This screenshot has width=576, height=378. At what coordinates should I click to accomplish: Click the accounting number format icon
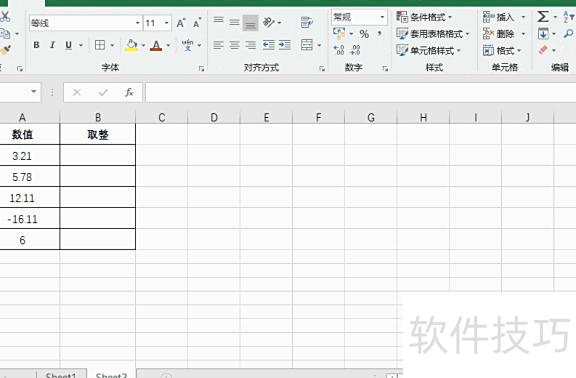pos(339,34)
